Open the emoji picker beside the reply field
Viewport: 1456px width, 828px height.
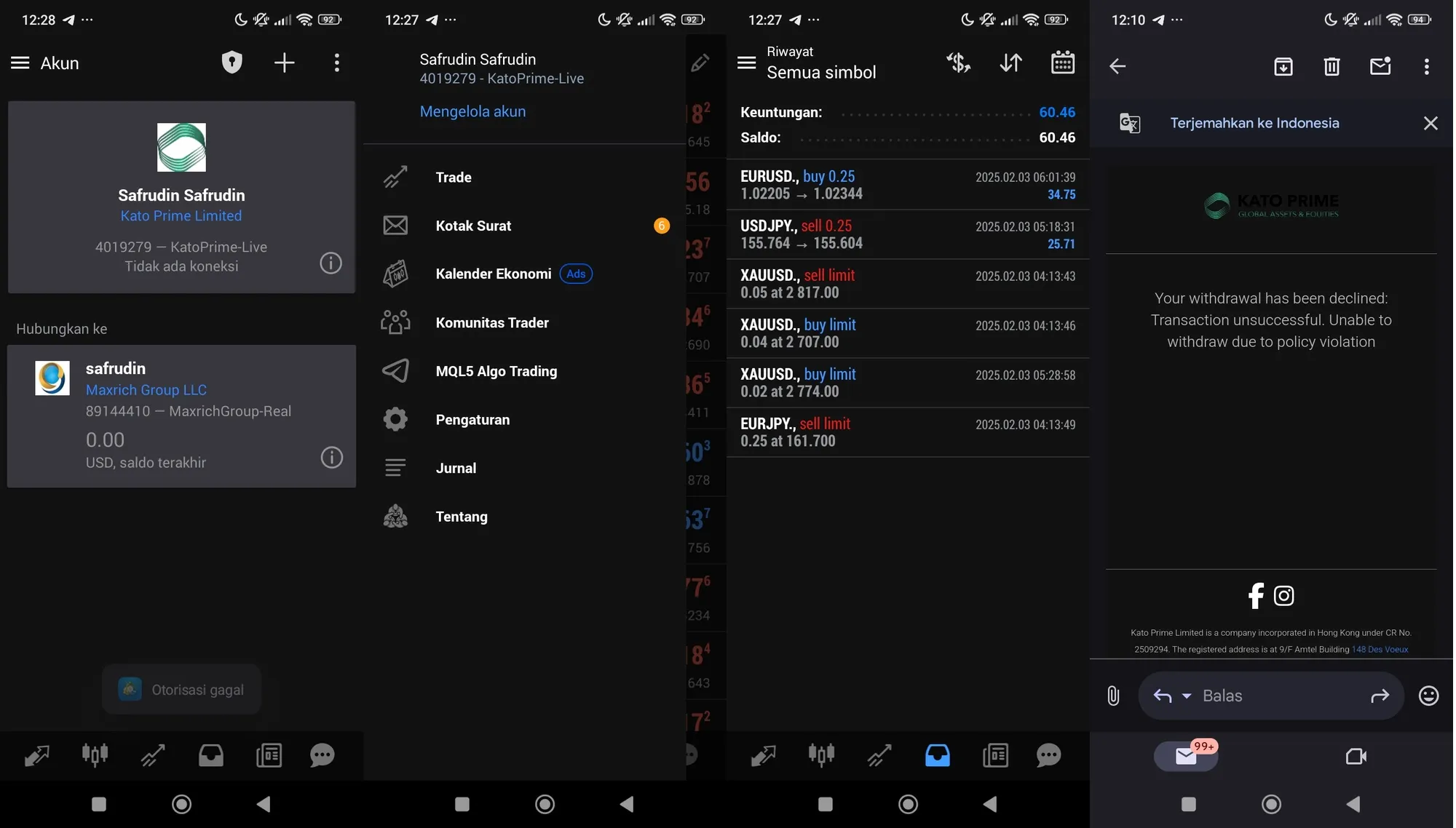(x=1428, y=696)
